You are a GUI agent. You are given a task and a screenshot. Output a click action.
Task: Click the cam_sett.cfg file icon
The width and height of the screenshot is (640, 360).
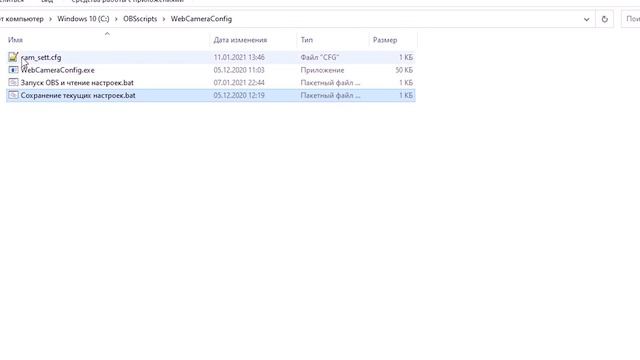(x=13, y=57)
